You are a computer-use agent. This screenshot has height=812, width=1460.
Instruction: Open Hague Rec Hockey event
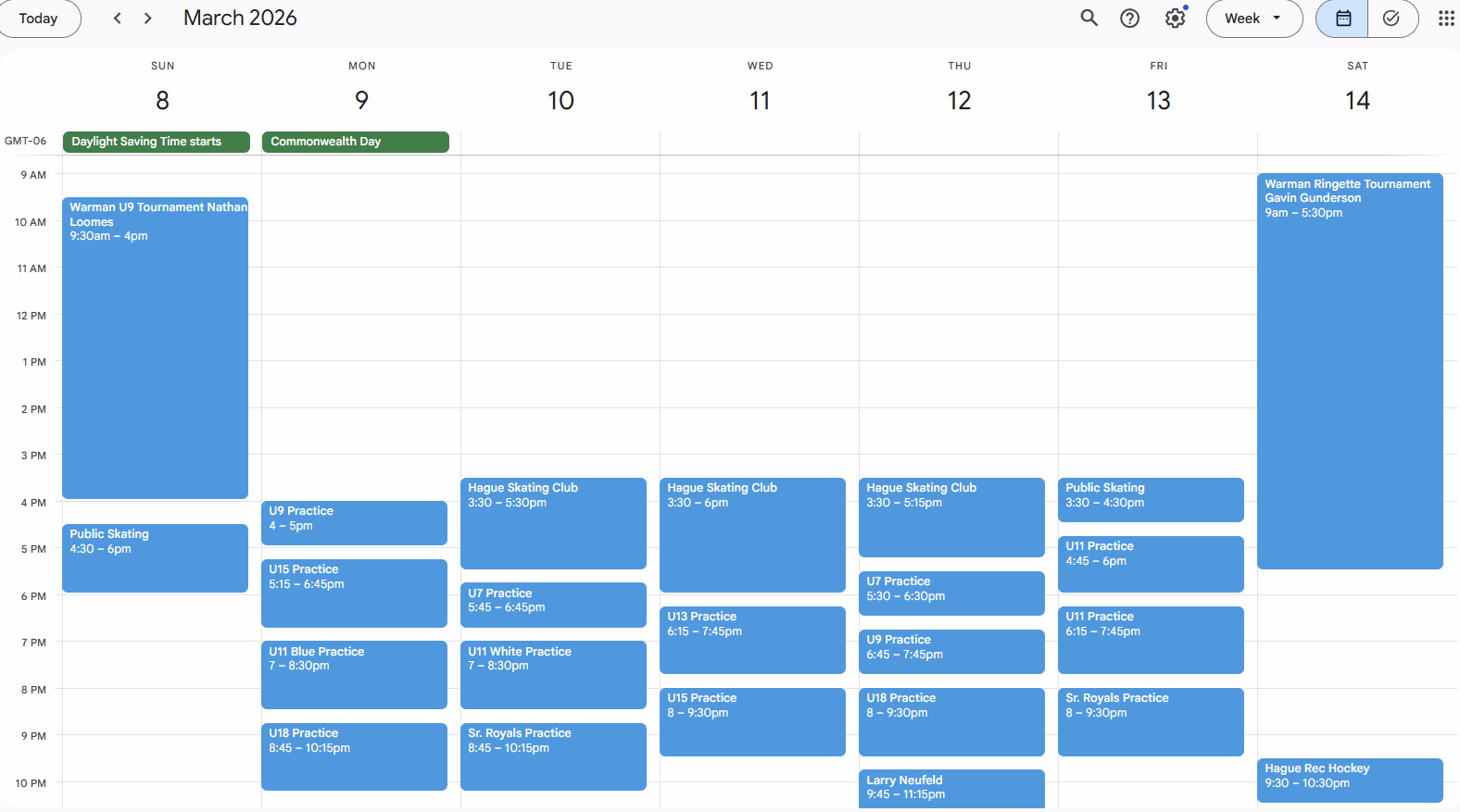click(1349, 780)
